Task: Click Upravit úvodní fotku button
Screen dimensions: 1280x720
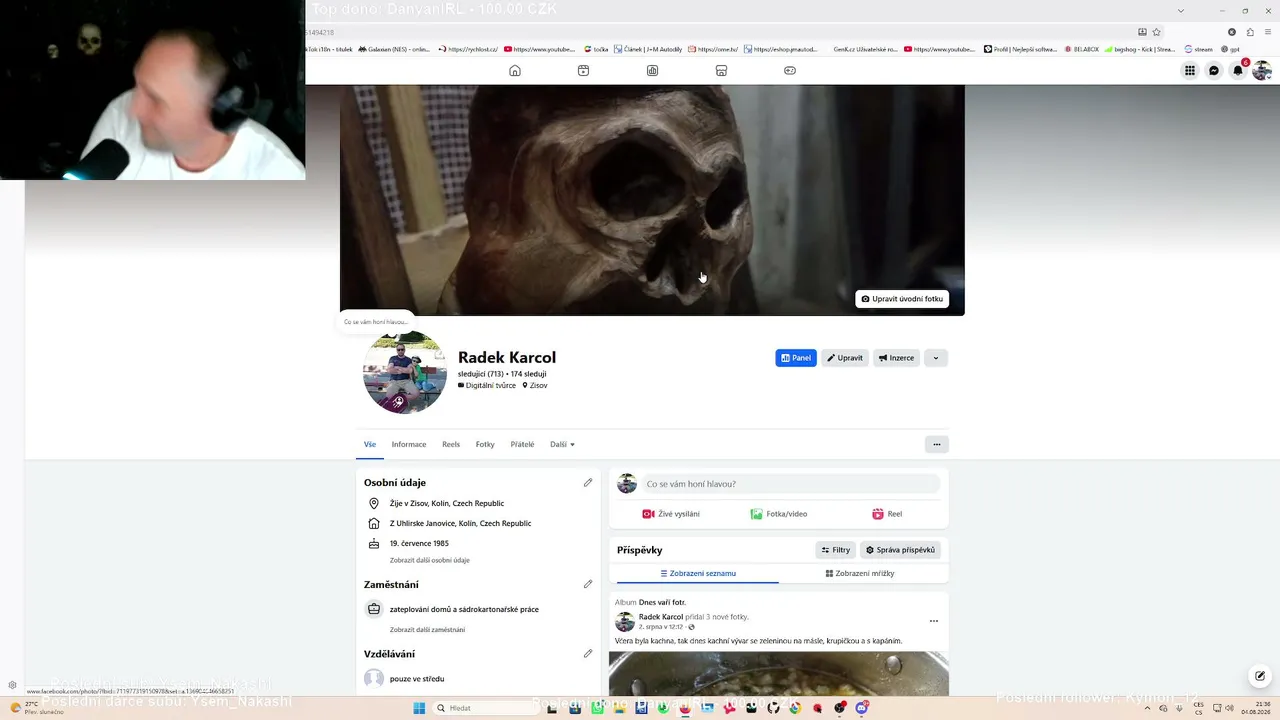Action: tap(902, 299)
